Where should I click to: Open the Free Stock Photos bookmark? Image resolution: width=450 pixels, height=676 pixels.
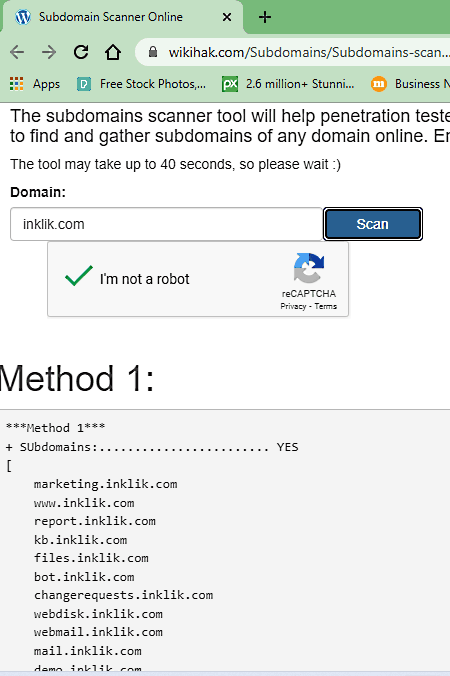[141, 84]
